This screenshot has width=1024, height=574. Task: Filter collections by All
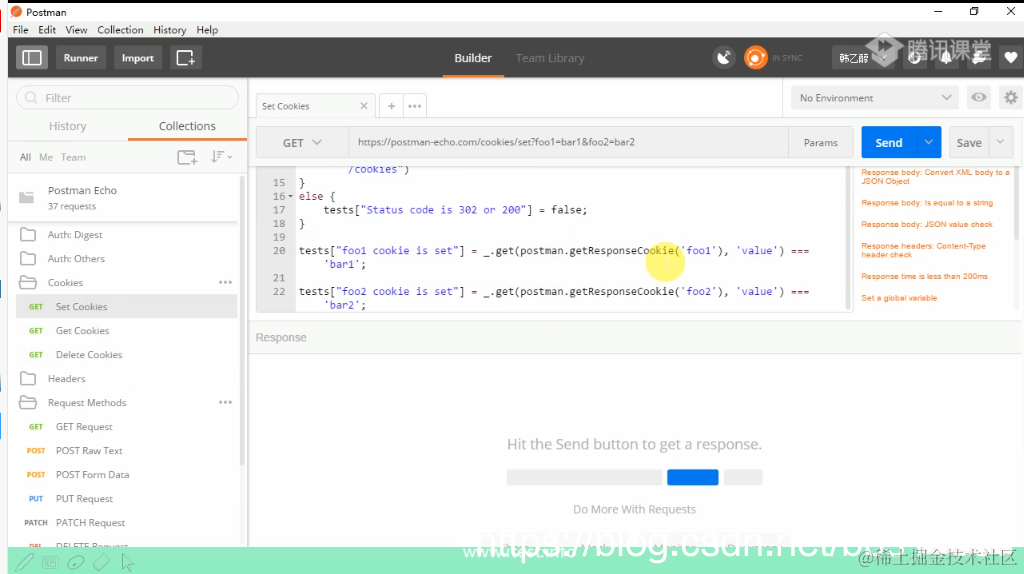(25, 157)
